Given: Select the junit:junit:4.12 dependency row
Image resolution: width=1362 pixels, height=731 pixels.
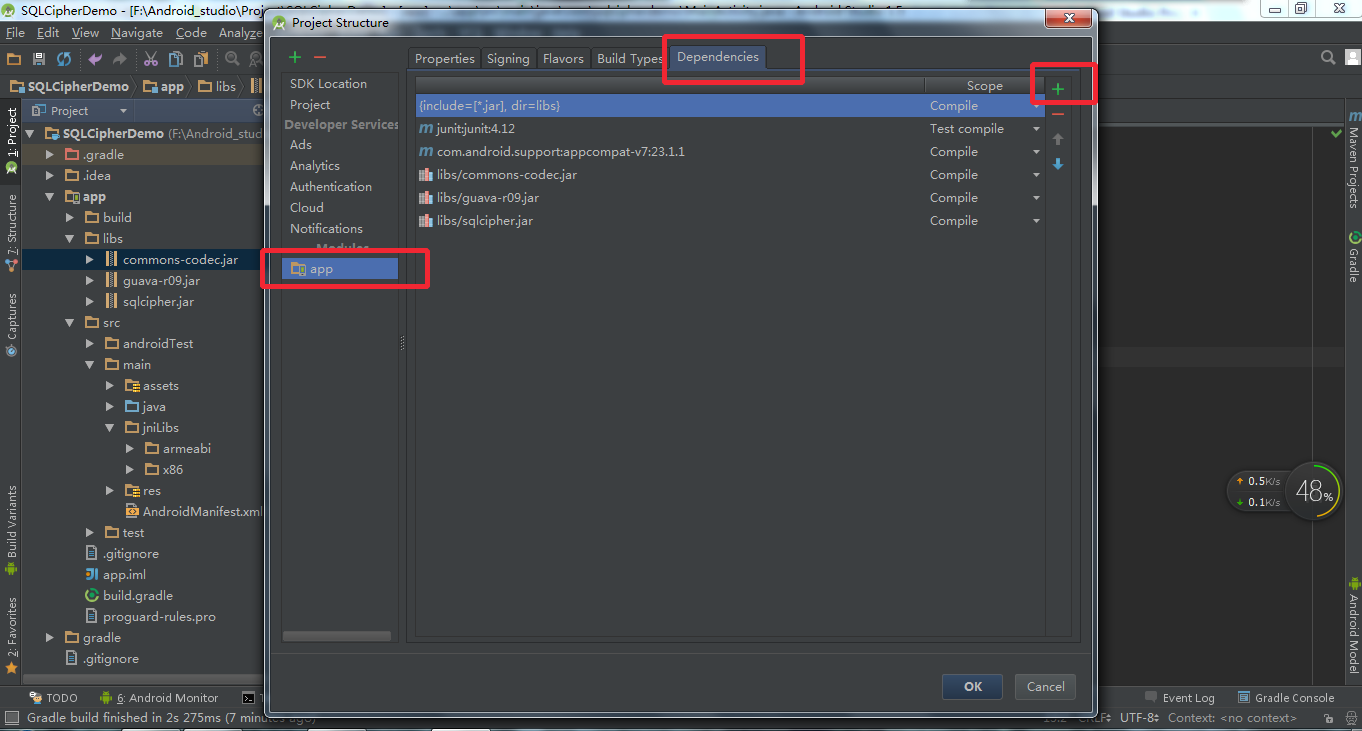Looking at the screenshot, I should [x=730, y=129].
